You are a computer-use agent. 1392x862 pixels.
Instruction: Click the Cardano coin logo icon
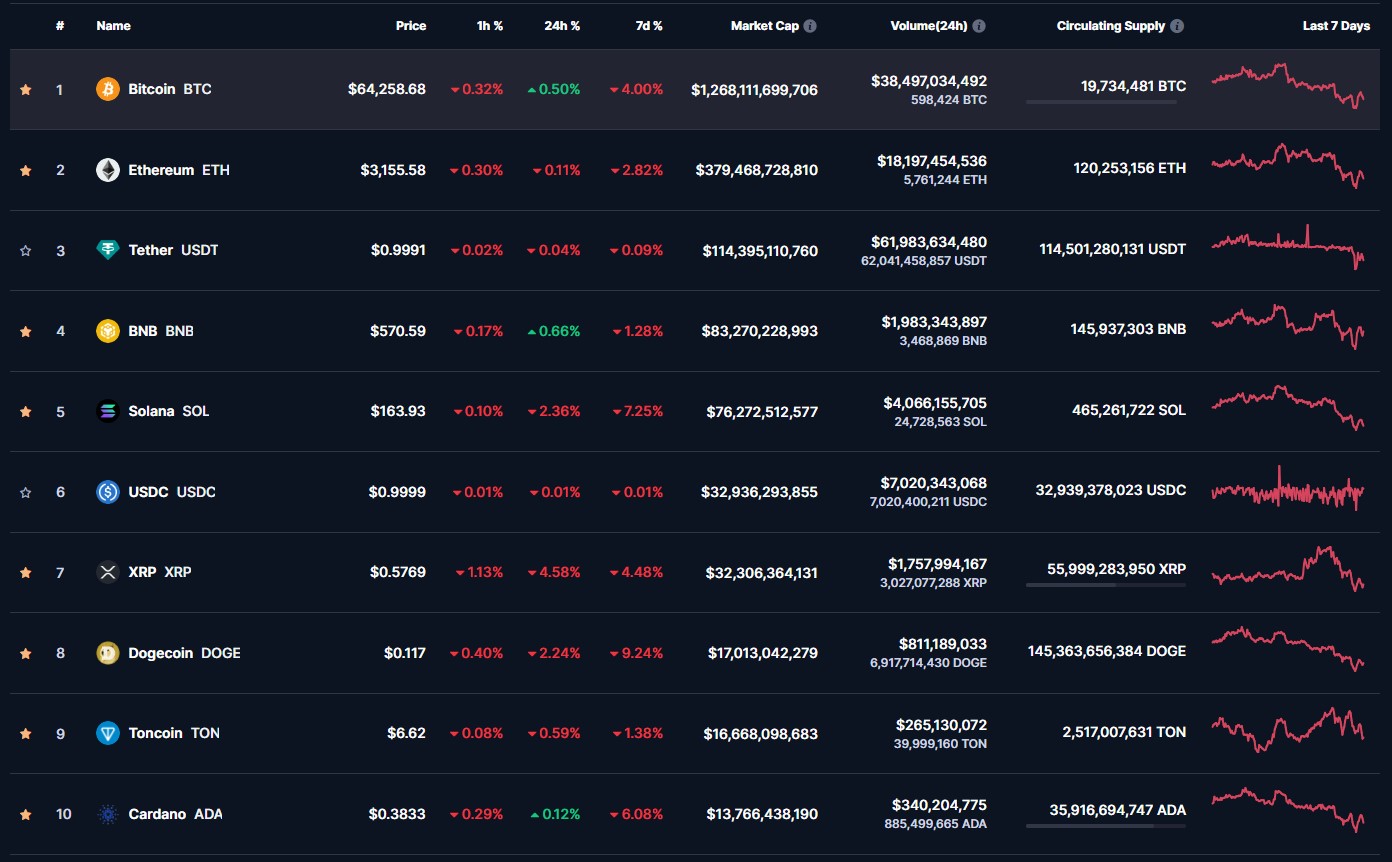click(x=107, y=814)
